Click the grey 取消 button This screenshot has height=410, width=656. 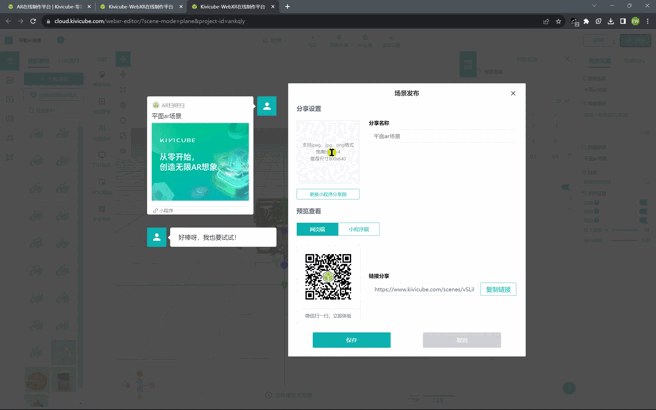(x=461, y=340)
